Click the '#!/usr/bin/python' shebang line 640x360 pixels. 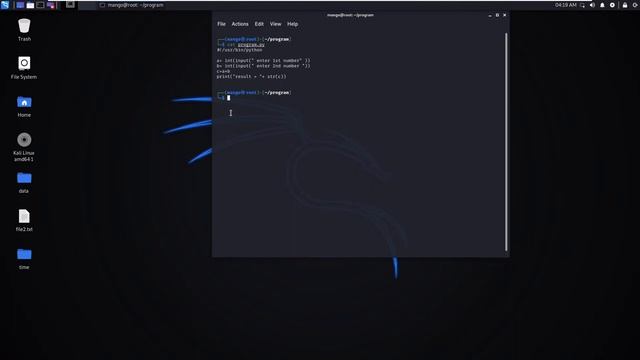click(x=240, y=50)
